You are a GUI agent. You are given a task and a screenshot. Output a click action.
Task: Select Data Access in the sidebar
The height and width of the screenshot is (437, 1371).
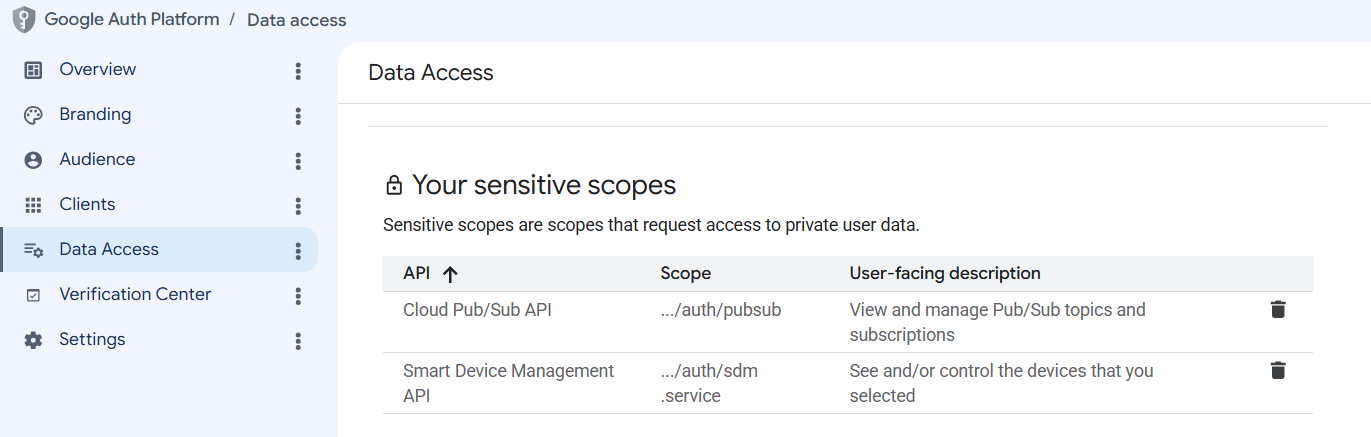[109, 249]
